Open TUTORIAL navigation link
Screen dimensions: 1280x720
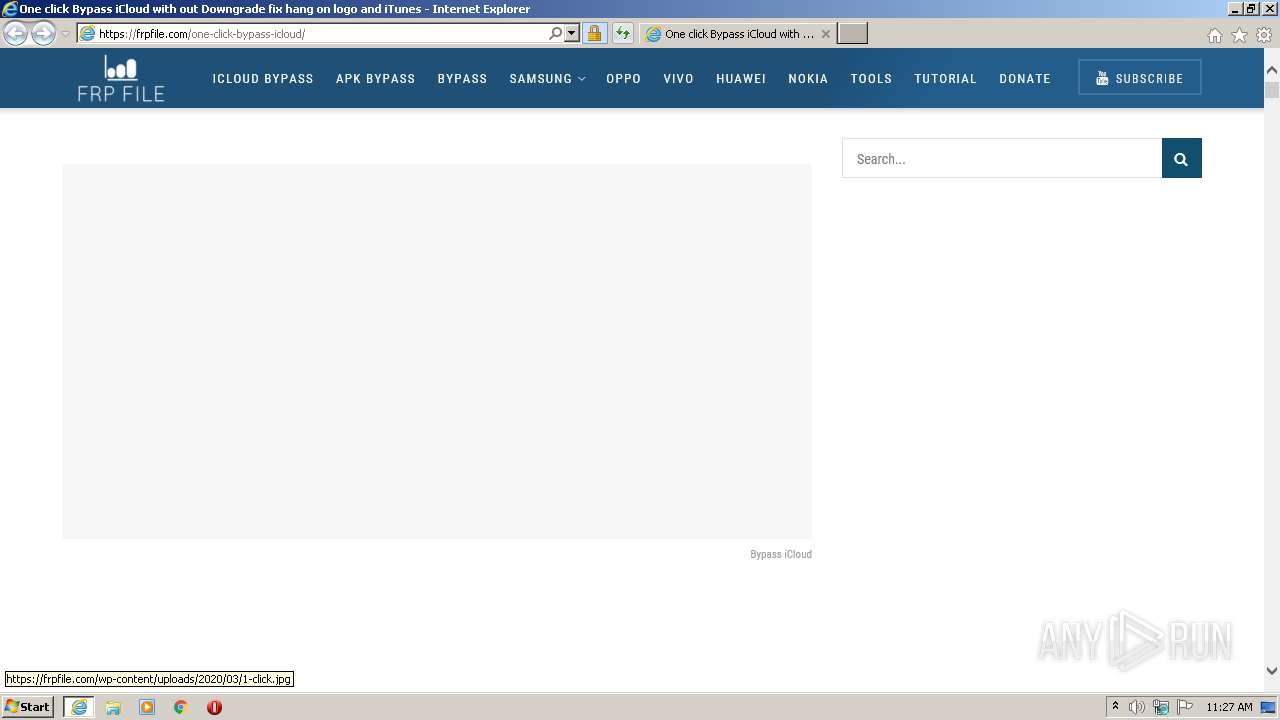[945, 78]
